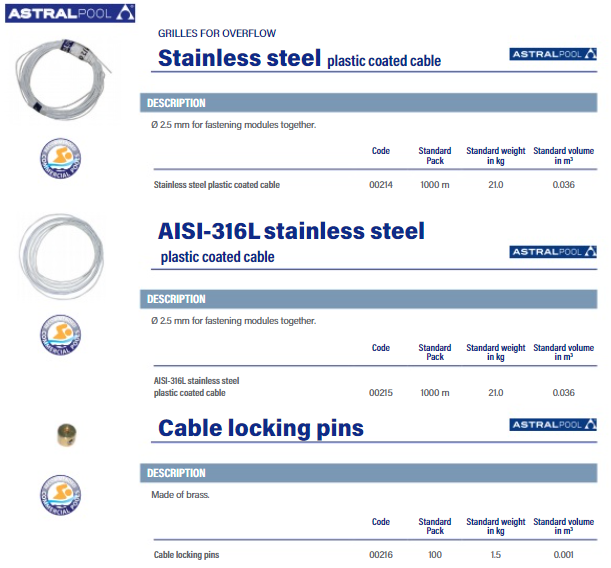The width and height of the screenshot is (611, 568).
Task: Click the AstralPool logo at top left
Action: point(70,13)
